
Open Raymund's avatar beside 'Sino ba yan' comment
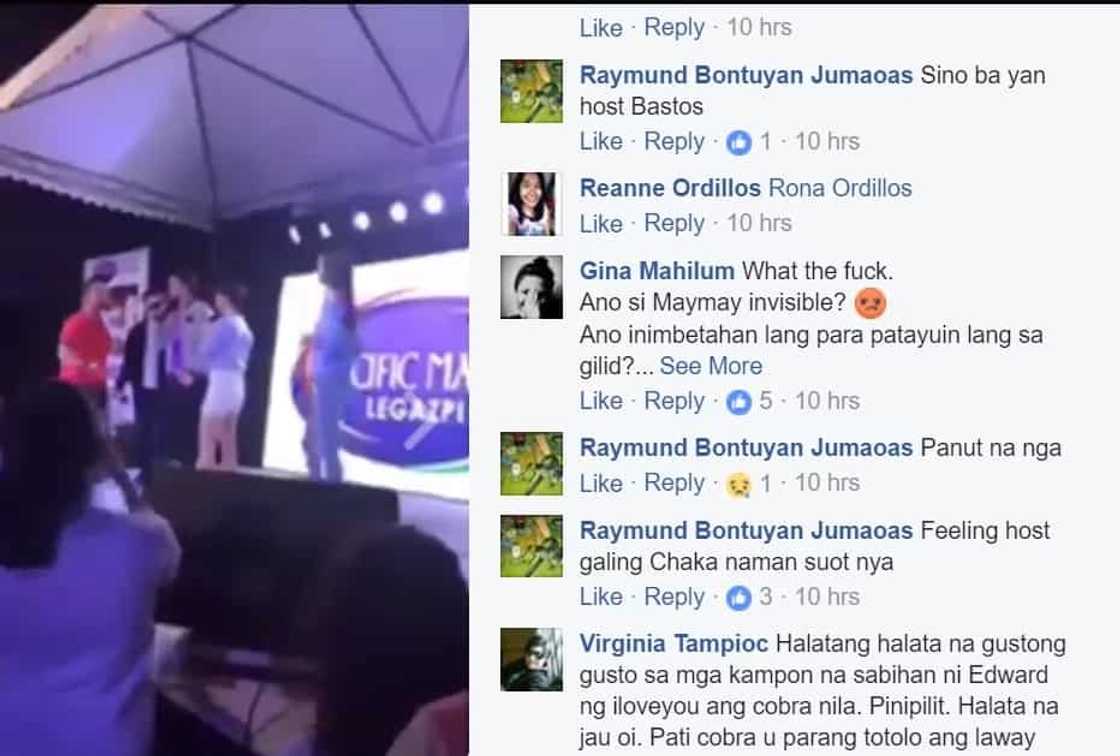pyautogui.click(x=531, y=91)
